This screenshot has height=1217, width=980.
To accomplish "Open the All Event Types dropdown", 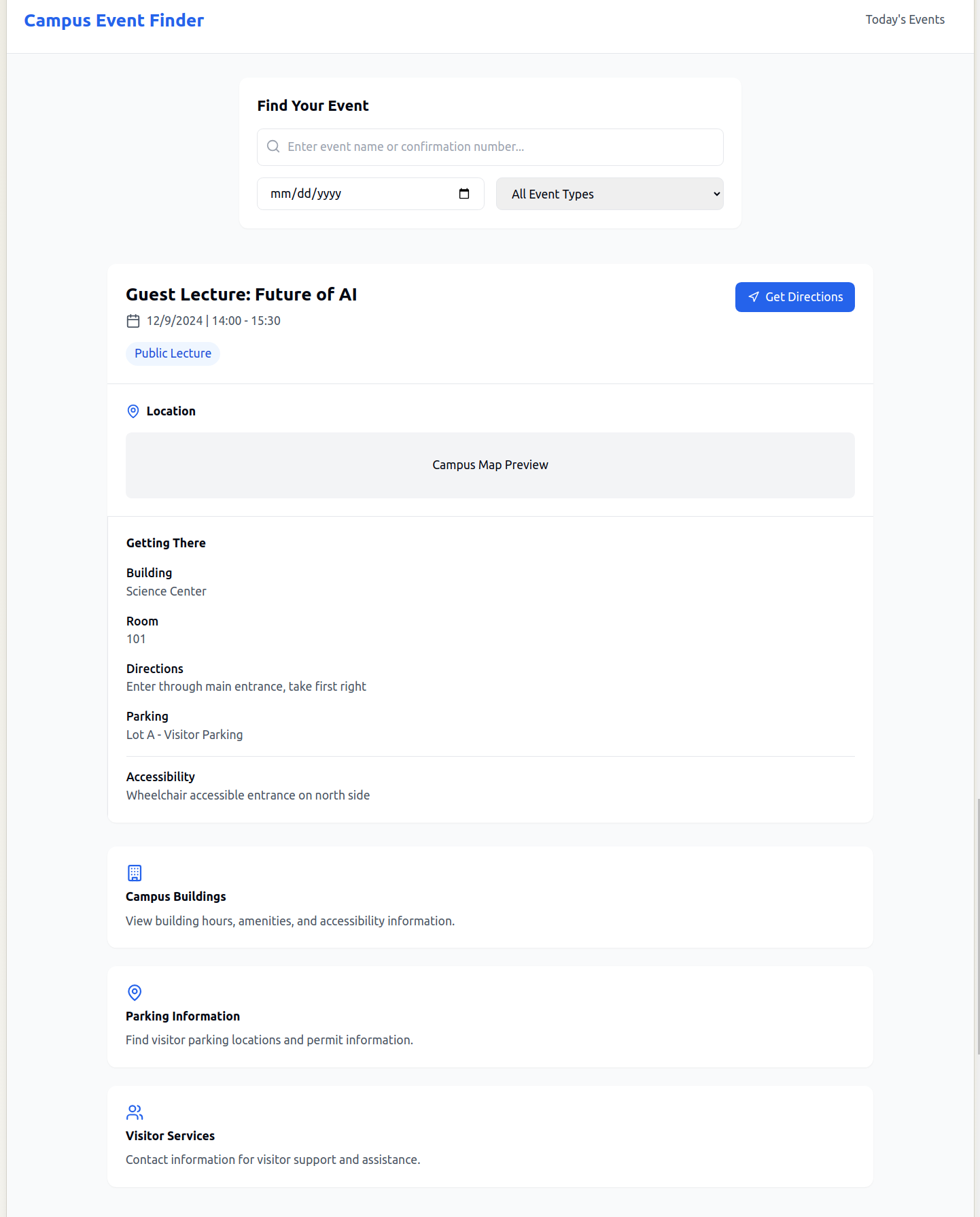I will pyautogui.click(x=610, y=194).
